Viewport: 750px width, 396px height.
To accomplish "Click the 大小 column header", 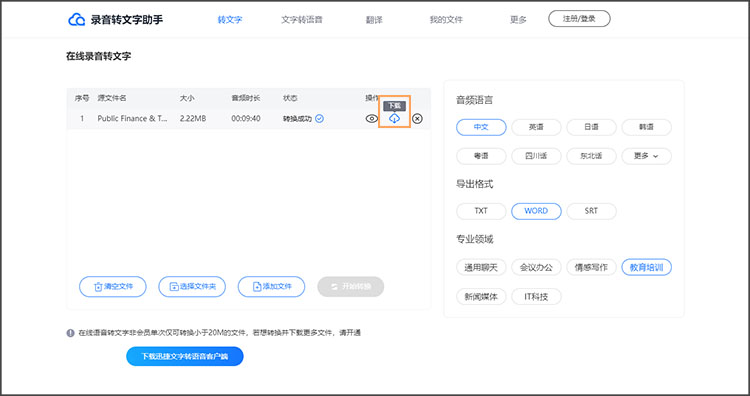I will tap(187, 98).
